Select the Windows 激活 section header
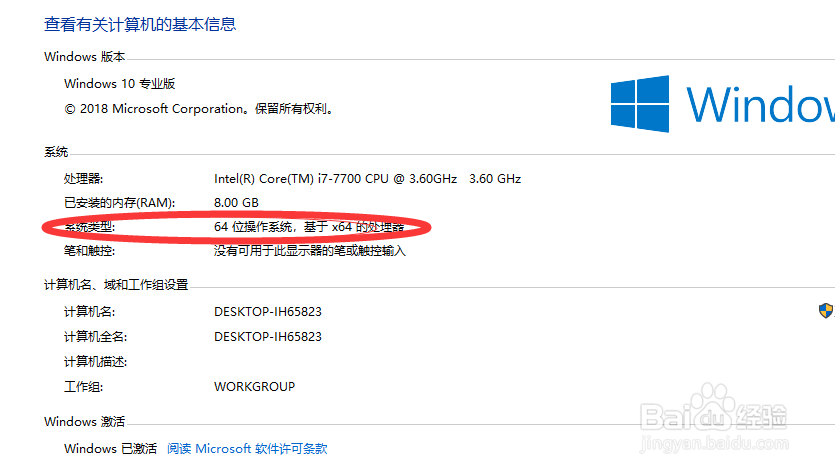This screenshot has width=835, height=472. [x=85, y=421]
